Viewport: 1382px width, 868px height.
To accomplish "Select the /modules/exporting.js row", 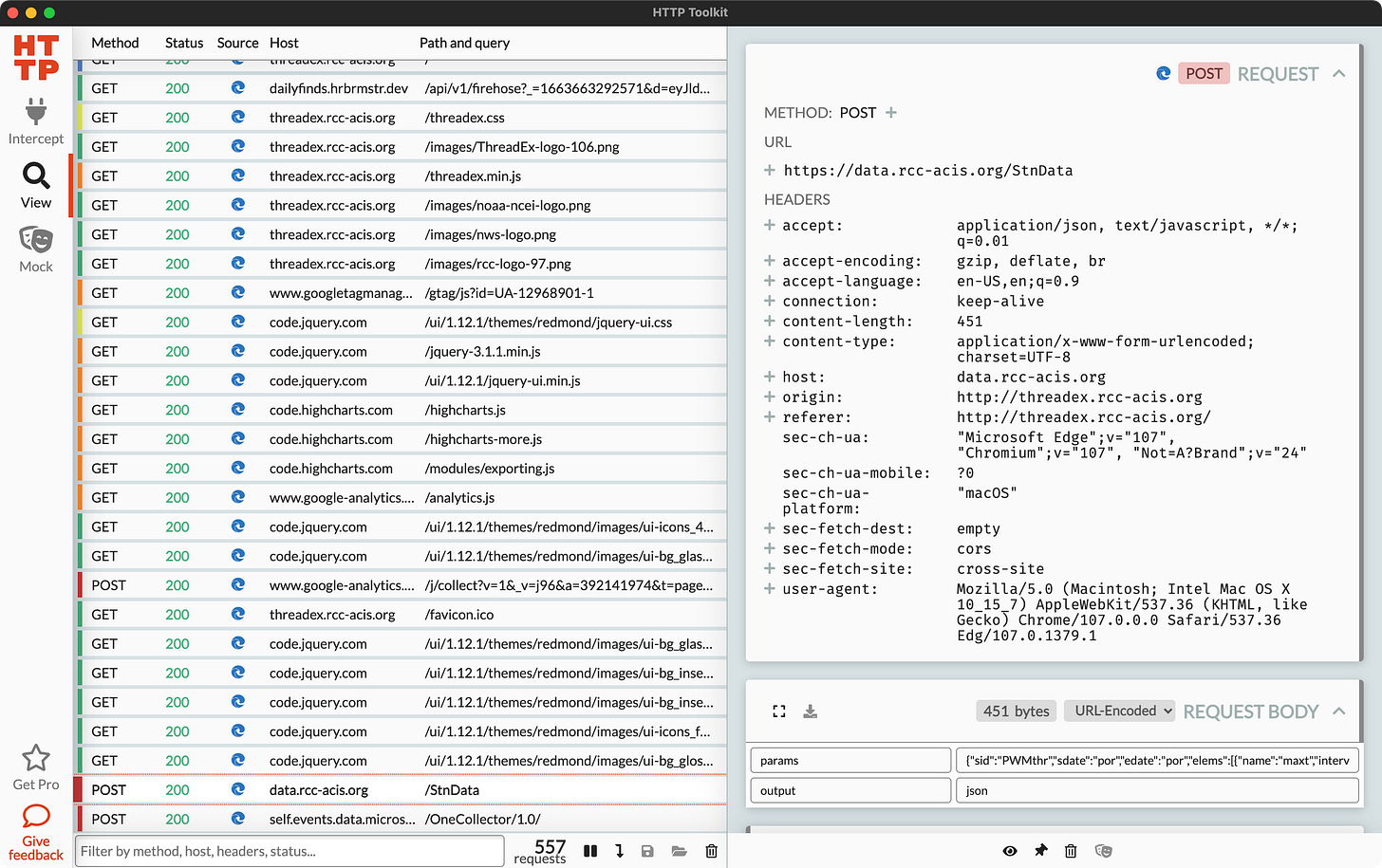I will 402,468.
